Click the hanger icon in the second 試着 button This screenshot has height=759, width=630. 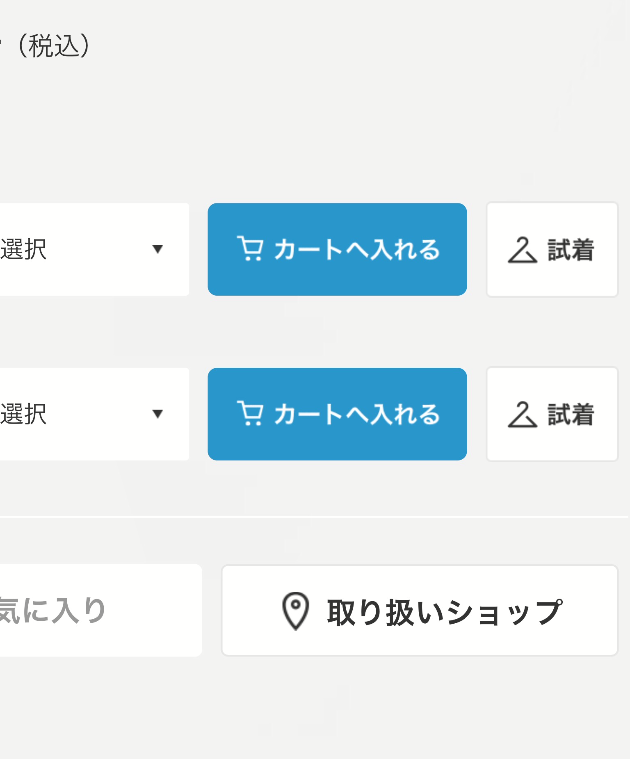tap(522, 414)
